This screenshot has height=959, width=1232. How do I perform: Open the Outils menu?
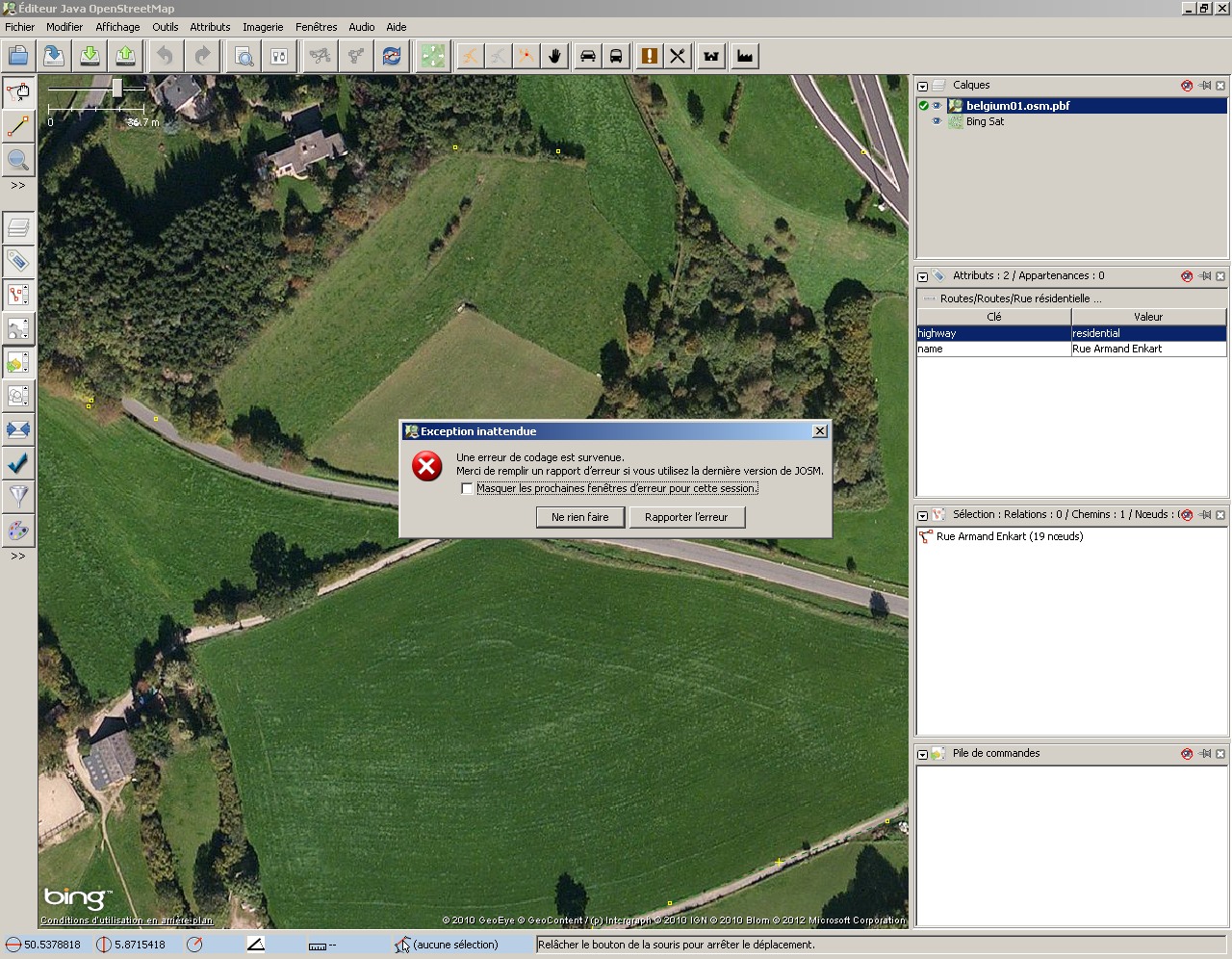165,27
